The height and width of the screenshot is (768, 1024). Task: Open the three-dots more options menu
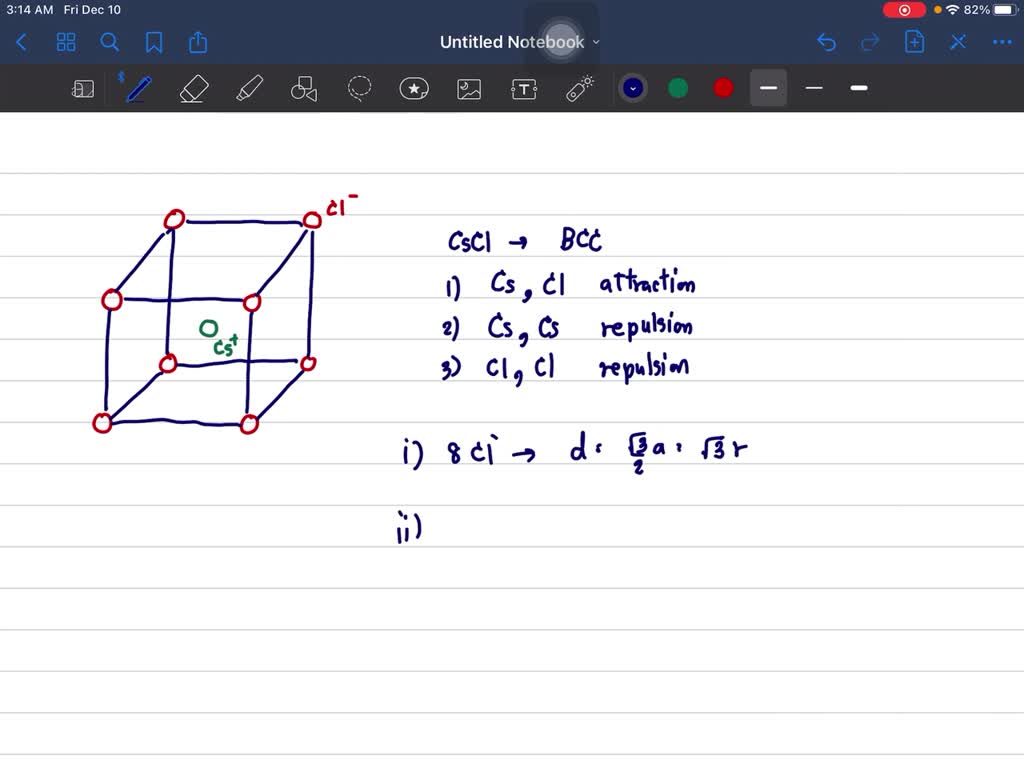click(x=1001, y=42)
